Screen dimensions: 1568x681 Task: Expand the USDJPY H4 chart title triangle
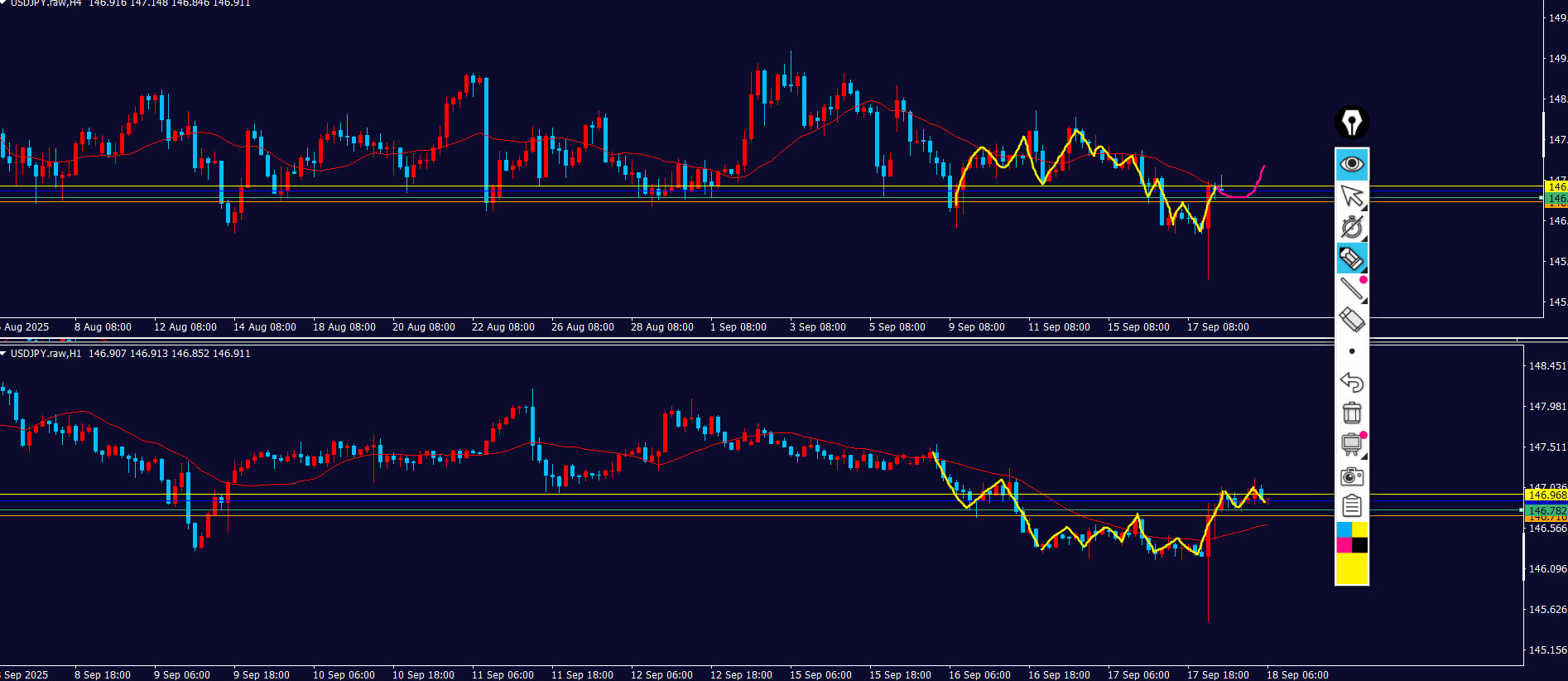3,3
